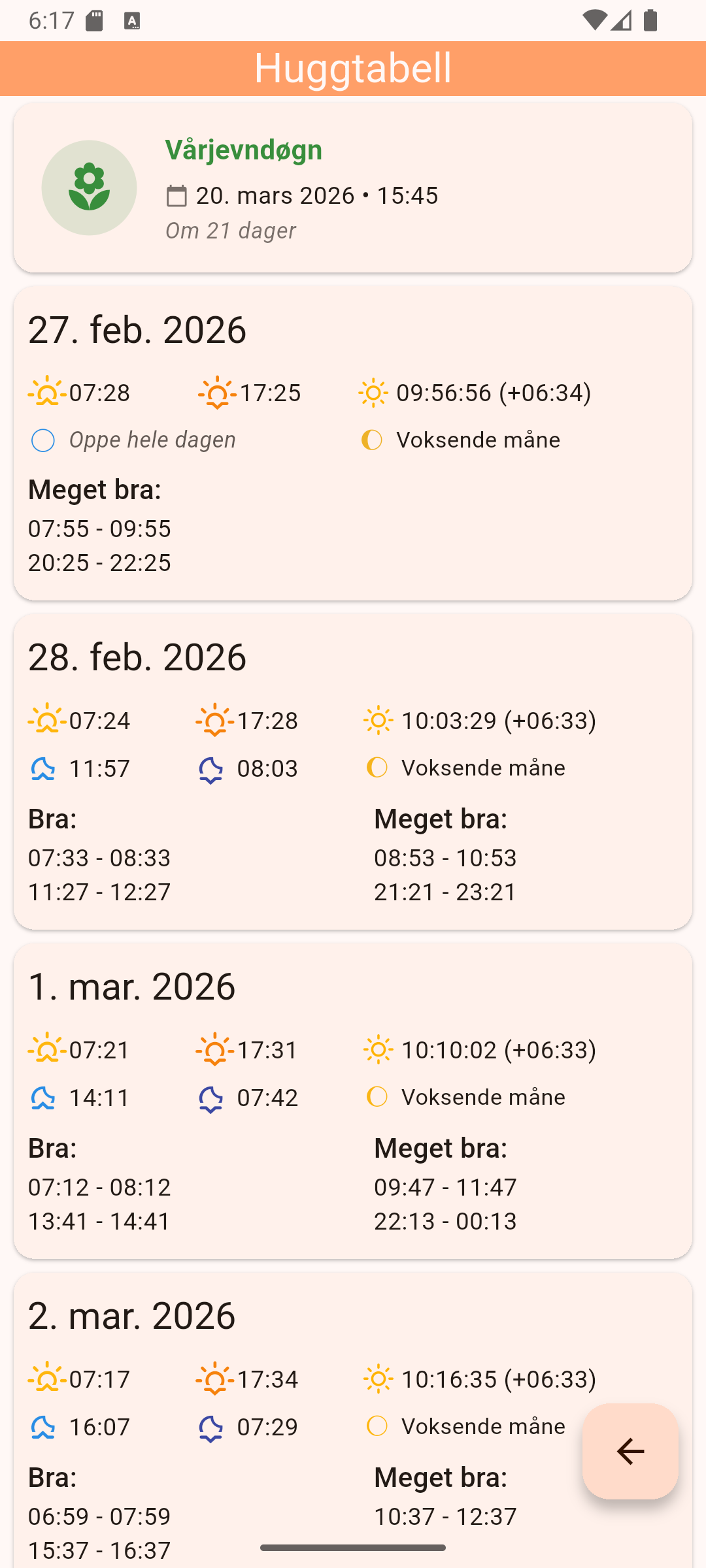Tap the sunset icon next to 17:34
This screenshot has width=706, height=1568.
(214, 1379)
